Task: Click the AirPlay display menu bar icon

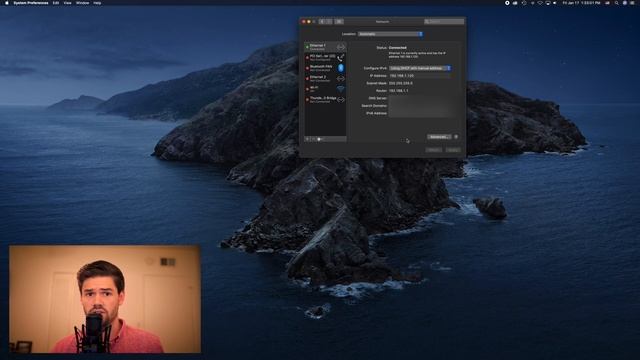Action: [548, 3]
